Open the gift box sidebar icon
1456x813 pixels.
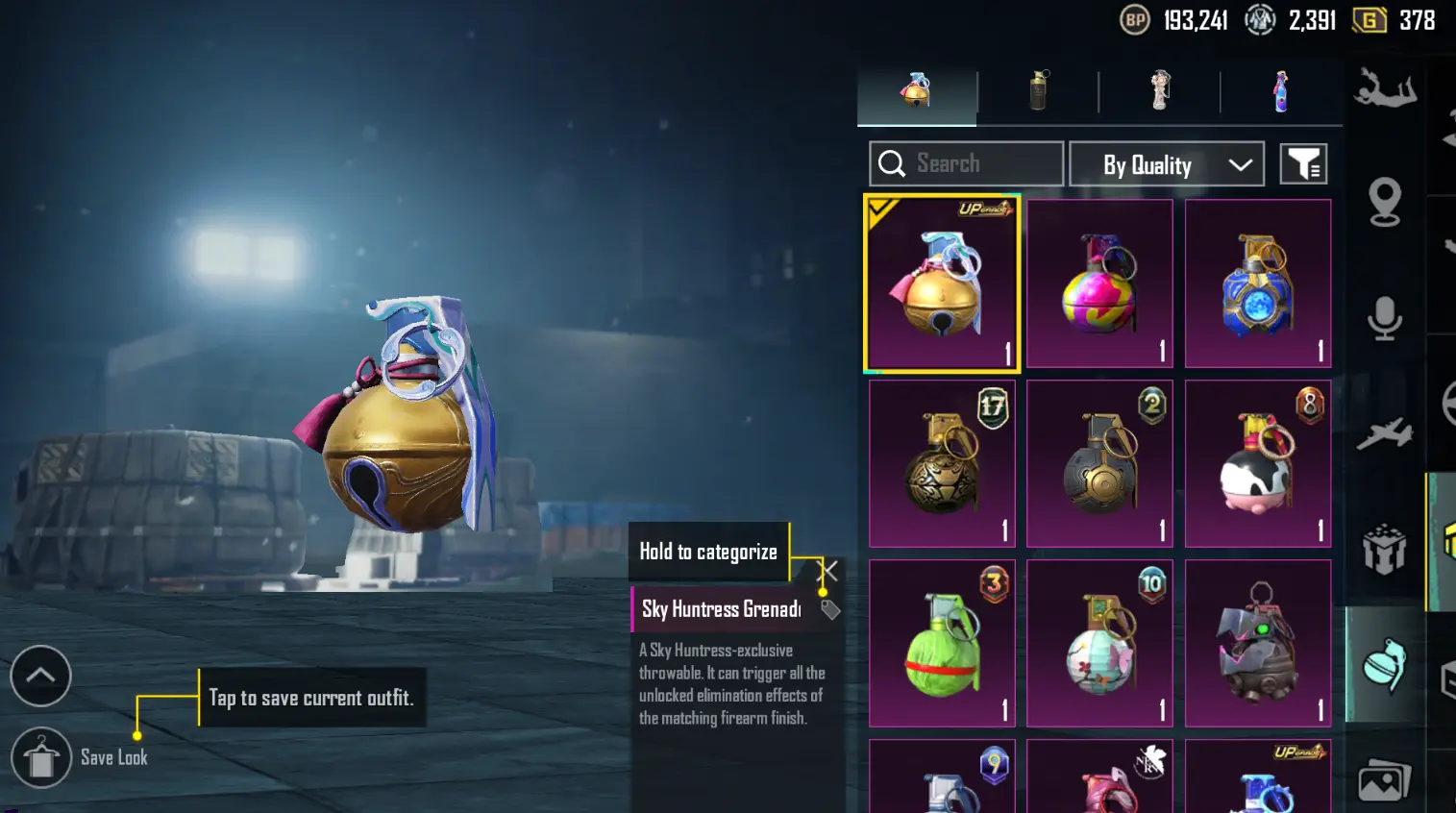[1385, 549]
